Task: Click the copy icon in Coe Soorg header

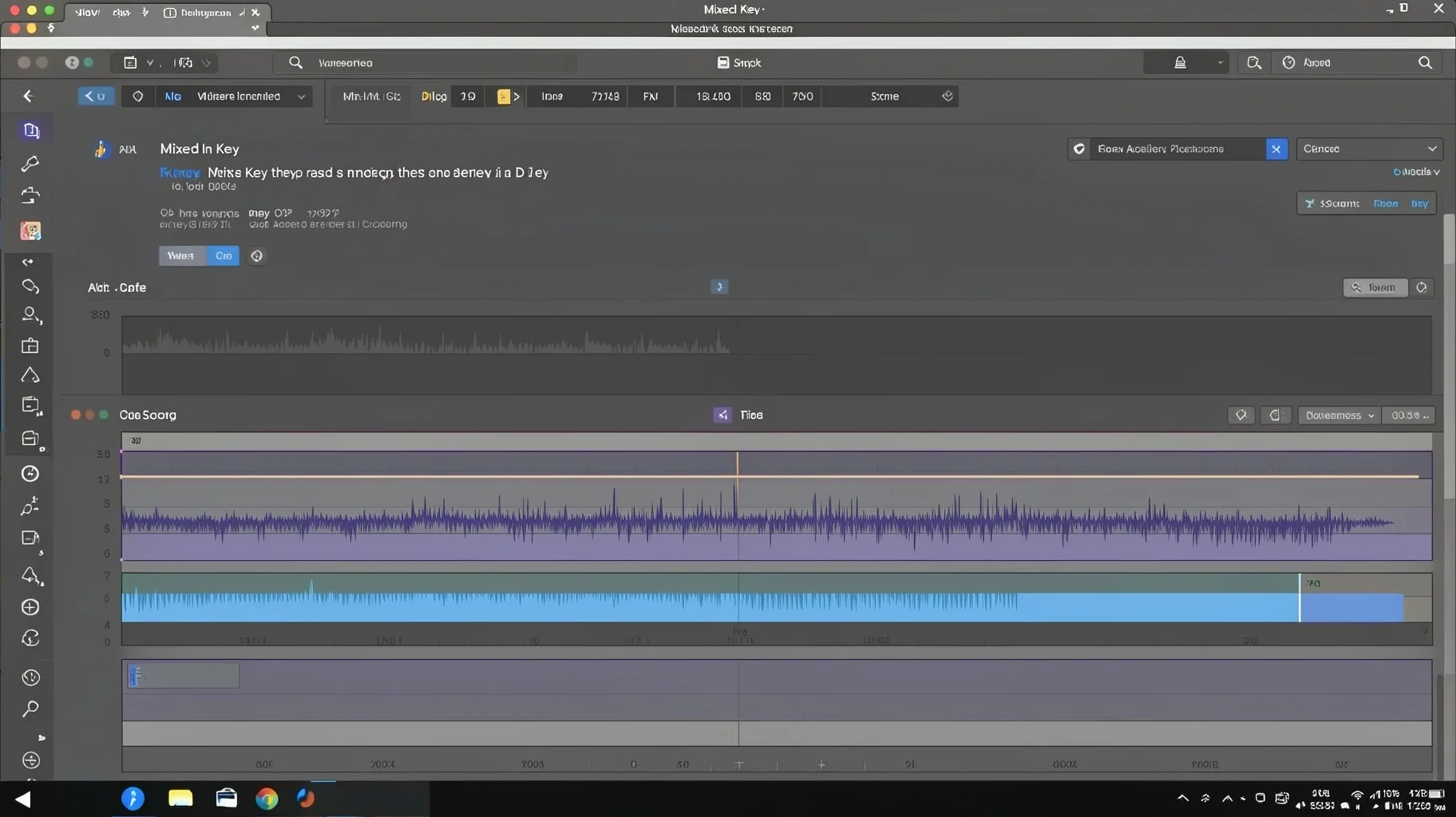Action: 1275,415
